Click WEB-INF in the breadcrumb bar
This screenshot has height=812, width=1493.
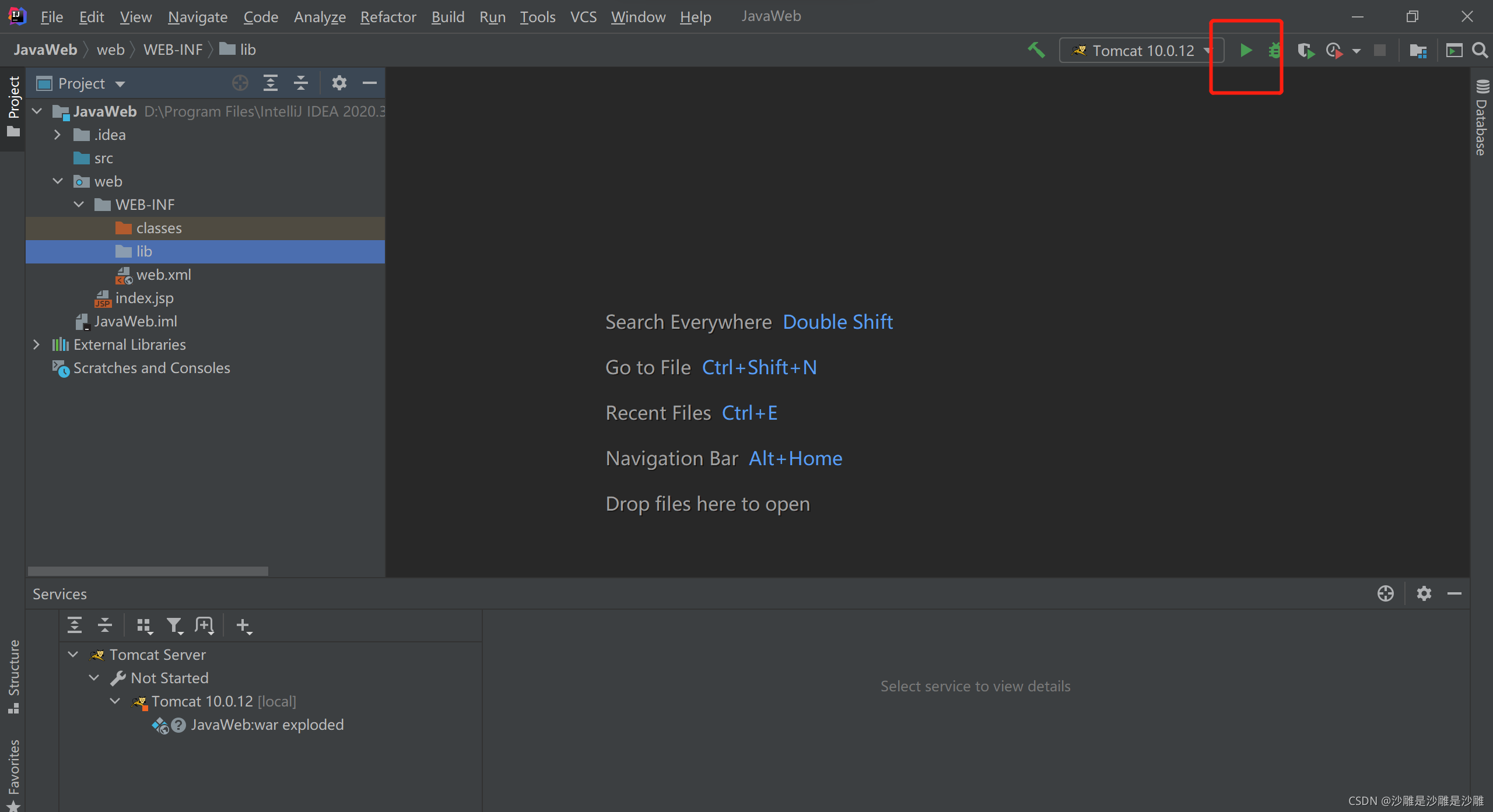click(x=173, y=50)
